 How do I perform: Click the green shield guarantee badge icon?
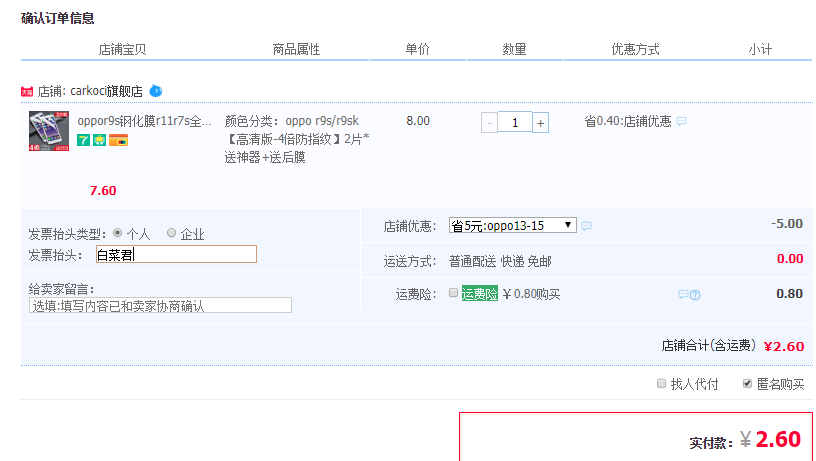[x=99, y=140]
